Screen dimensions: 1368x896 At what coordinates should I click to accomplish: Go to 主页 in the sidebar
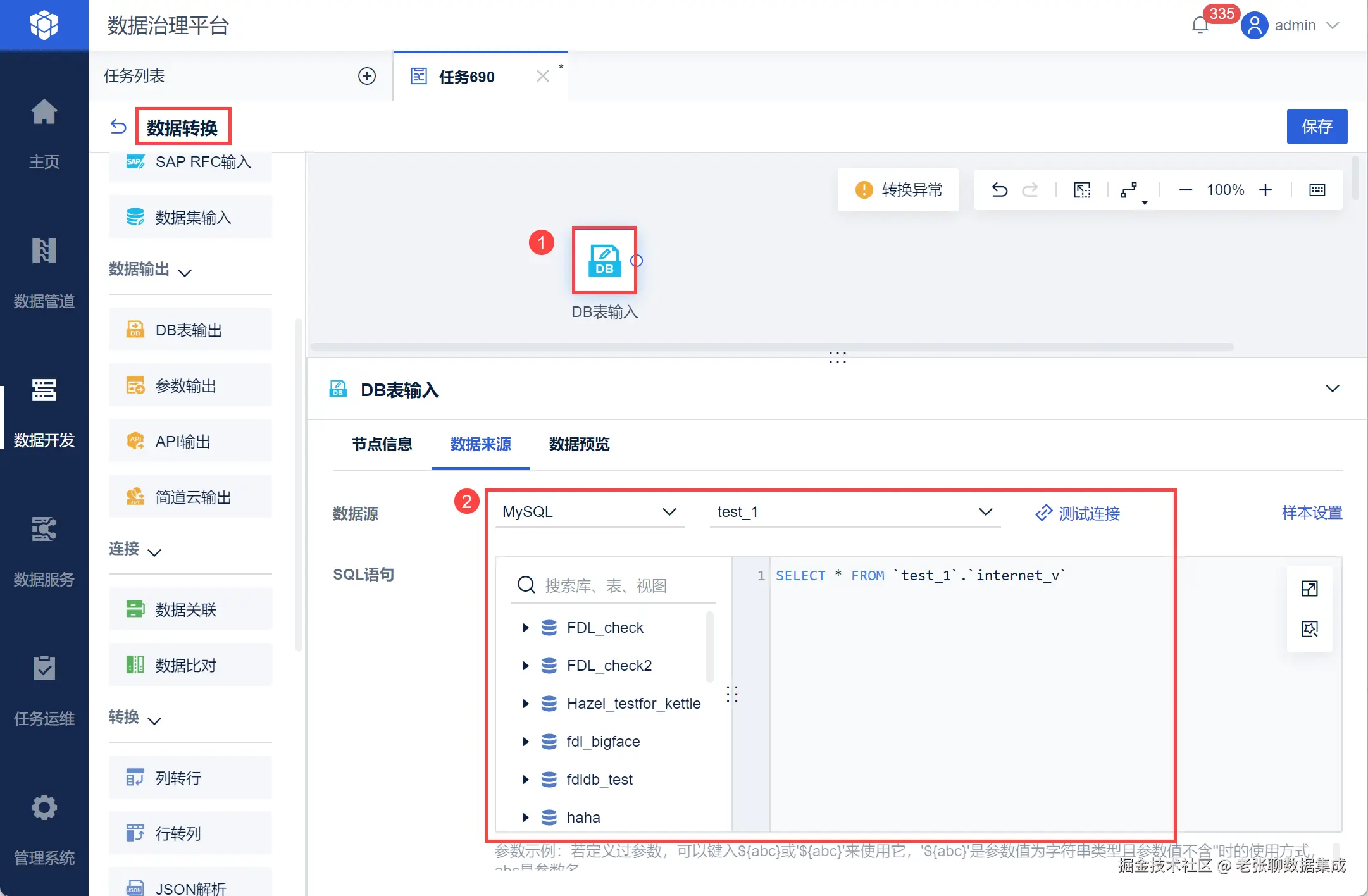[x=44, y=134]
